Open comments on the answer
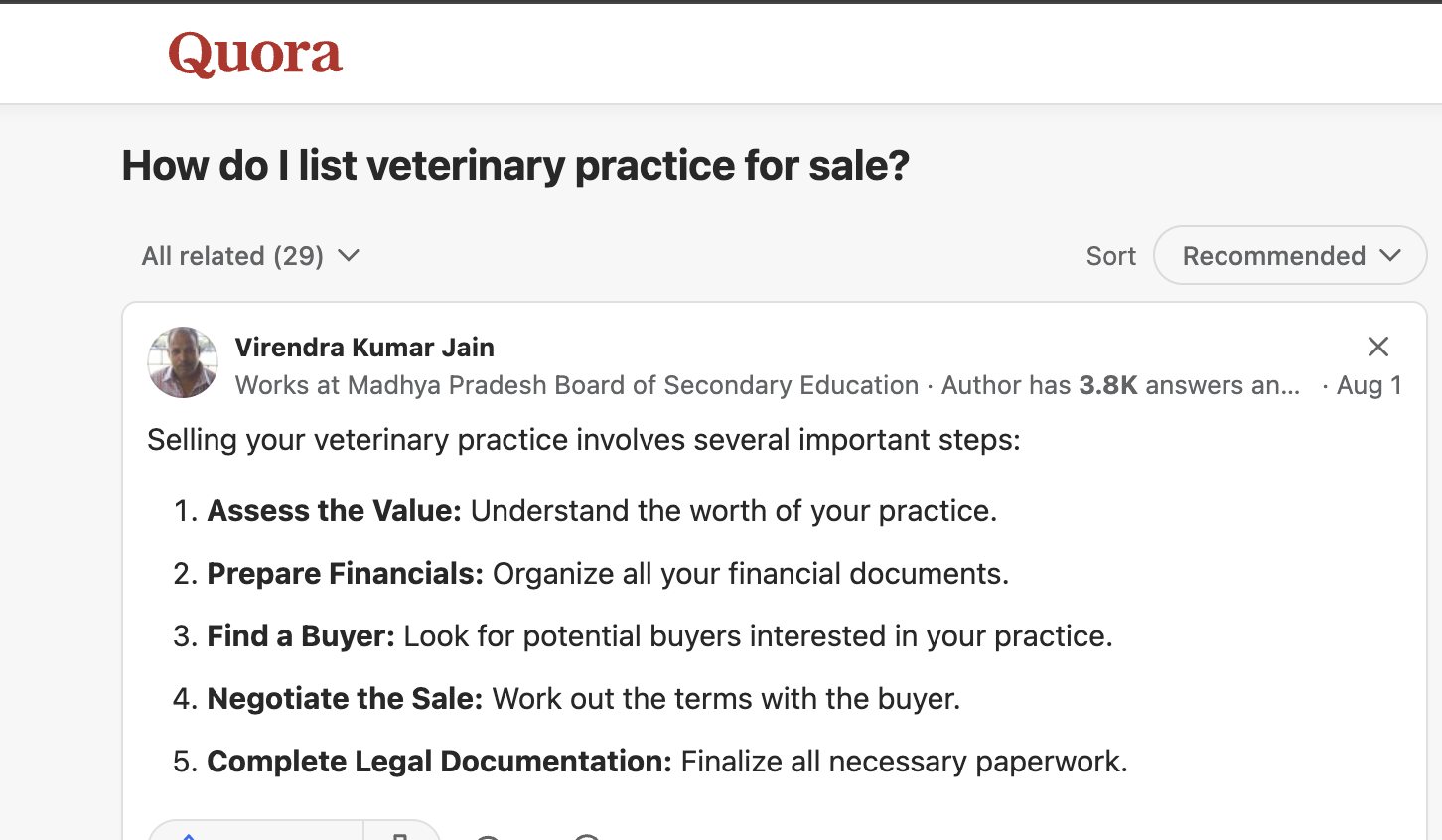Screen dimensions: 1442x840 click(488, 836)
